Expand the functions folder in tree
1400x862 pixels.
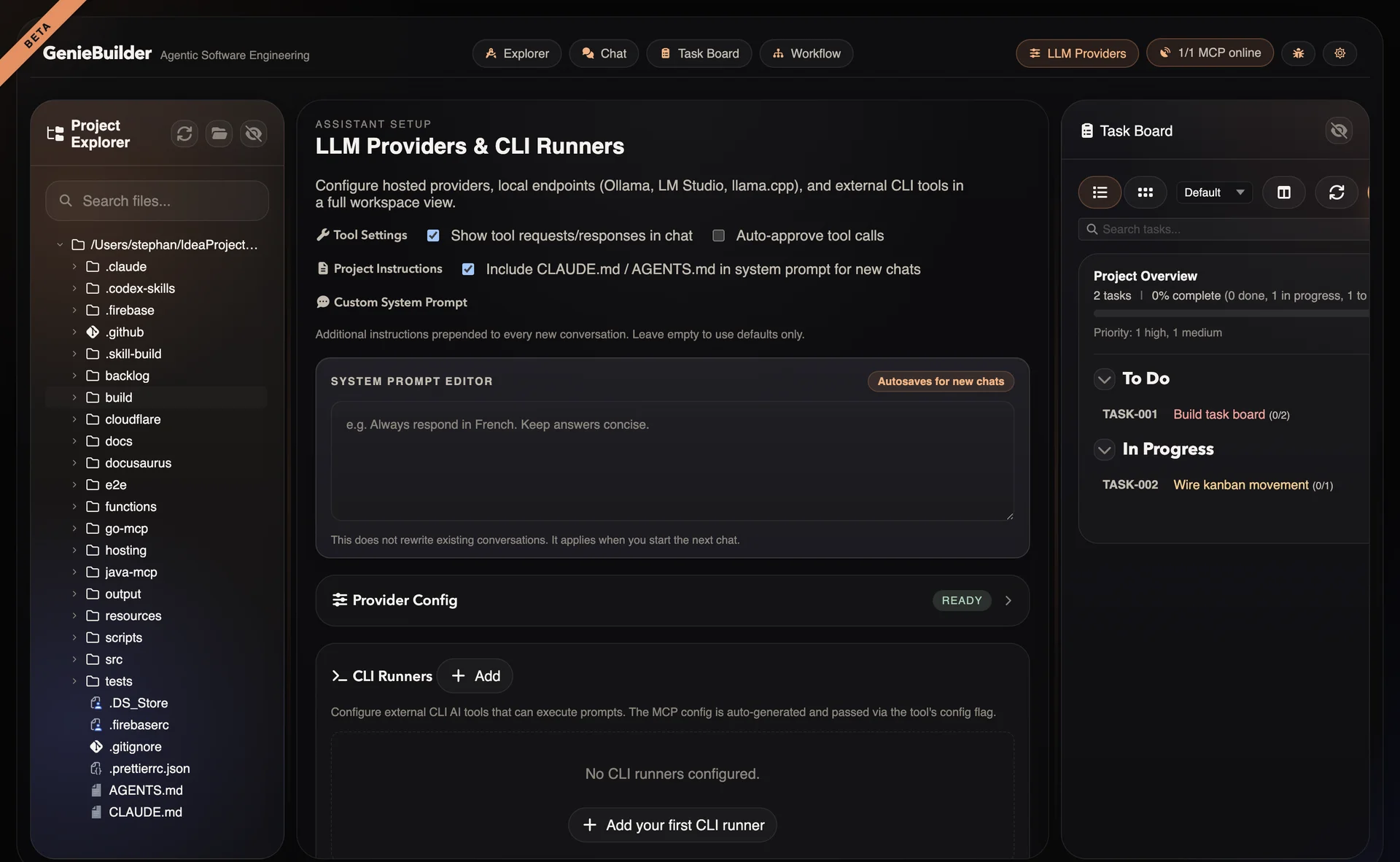point(74,507)
